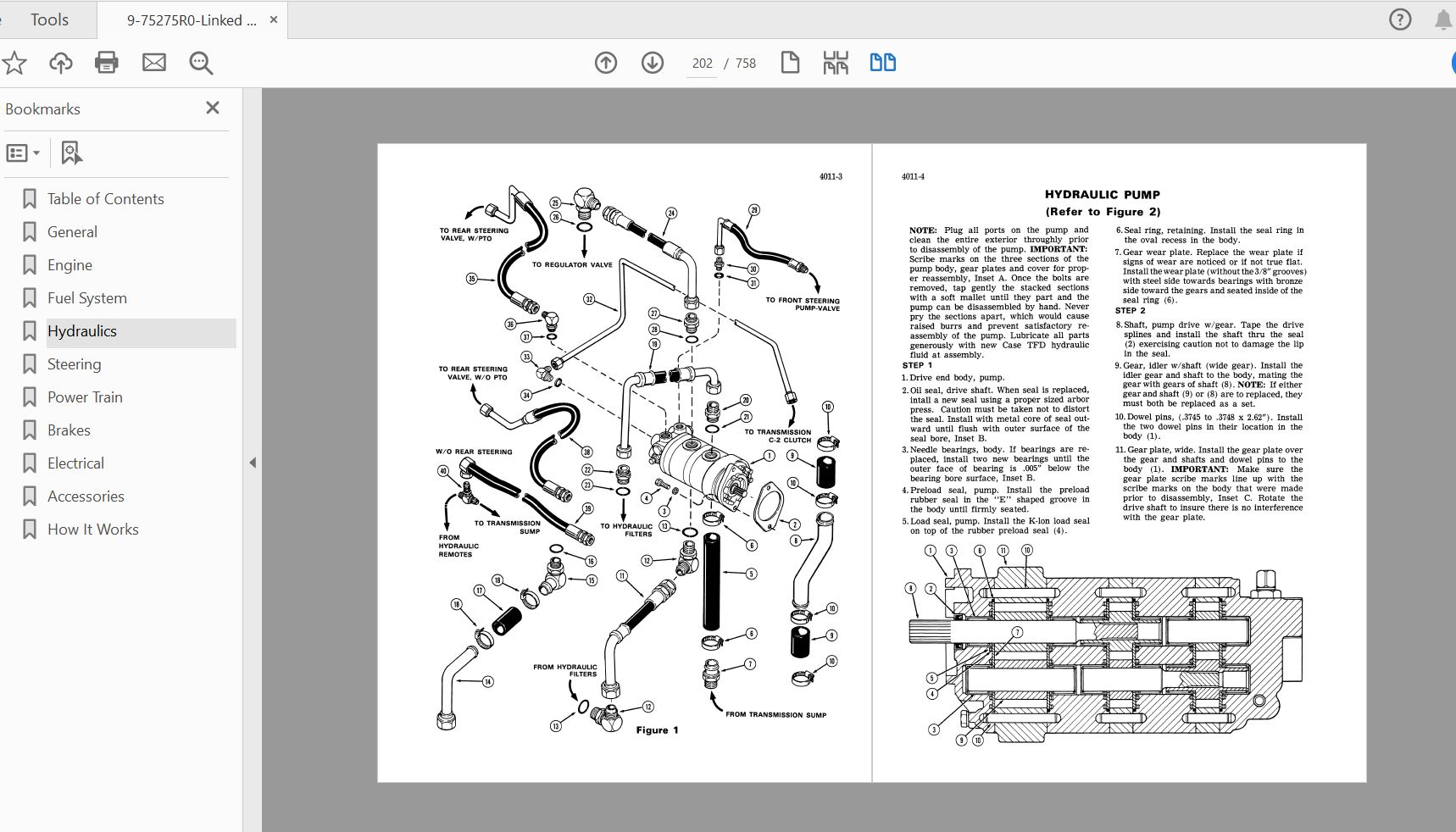This screenshot has width=1456, height=832.
Task: Zoom out using the magnifier icon
Action: coord(201,62)
